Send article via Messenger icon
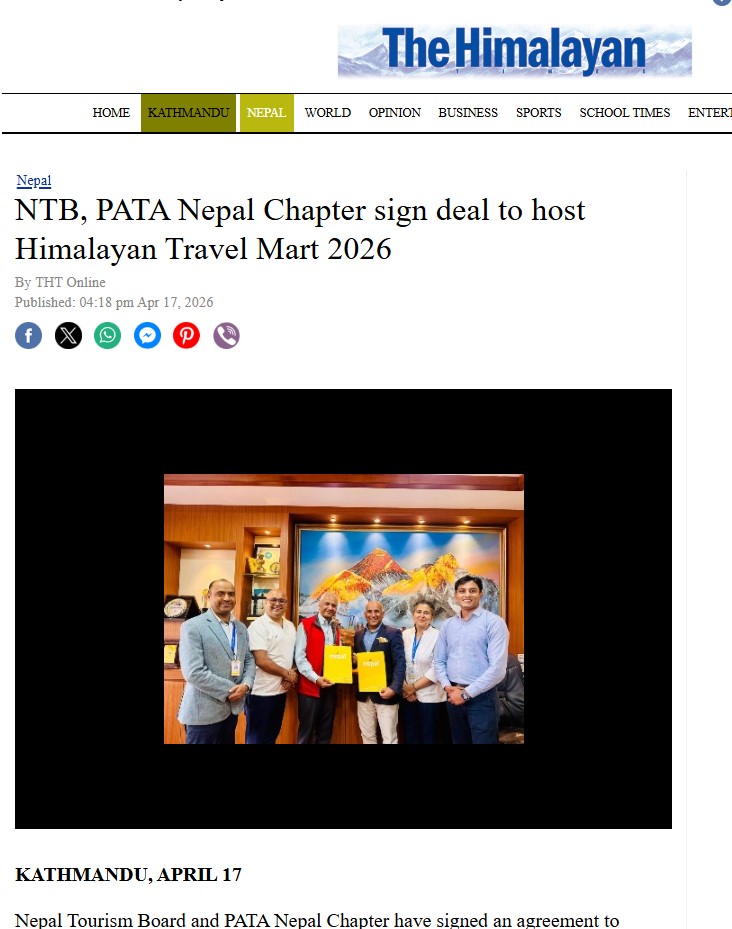This screenshot has width=732, height=929. pos(147,336)
